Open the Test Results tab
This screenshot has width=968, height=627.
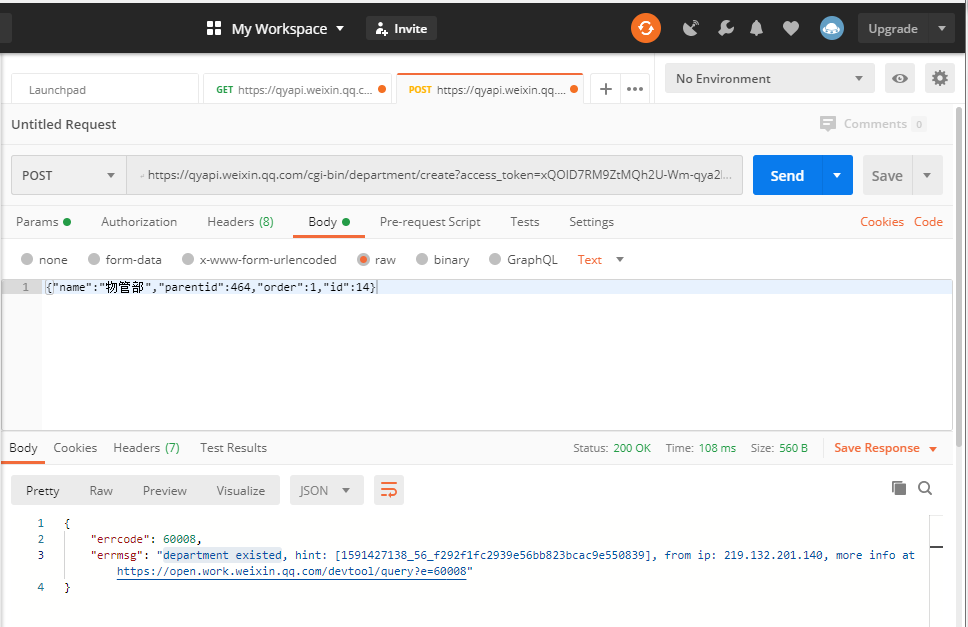point(233,447)
